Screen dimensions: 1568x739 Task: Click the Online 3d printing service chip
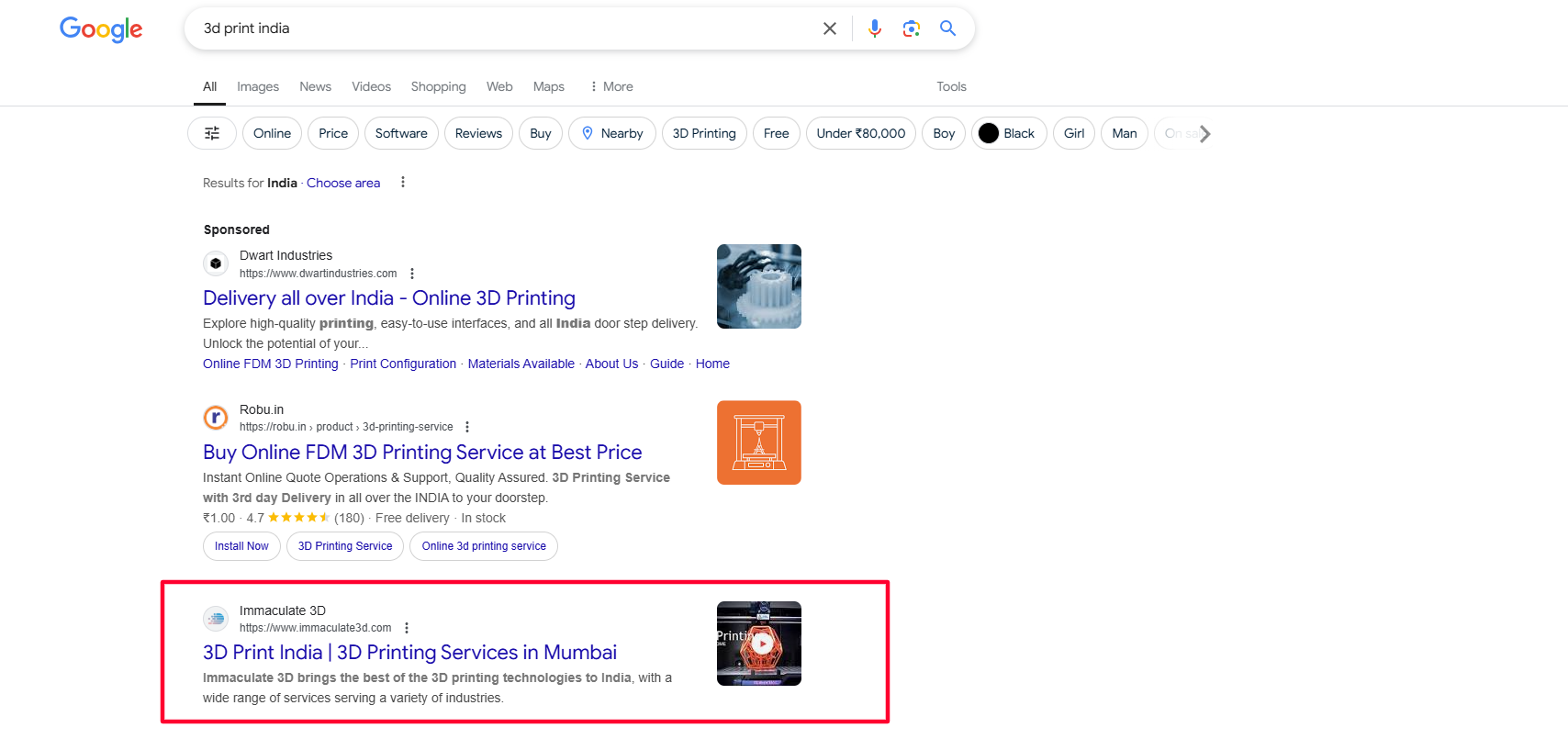(x=484, y=546)
